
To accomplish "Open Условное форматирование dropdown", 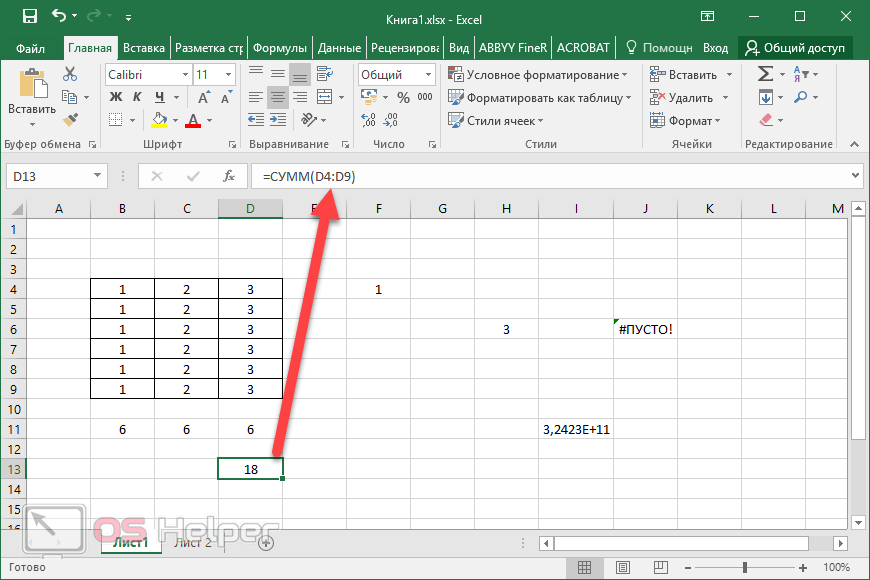I will coord(535,75).
